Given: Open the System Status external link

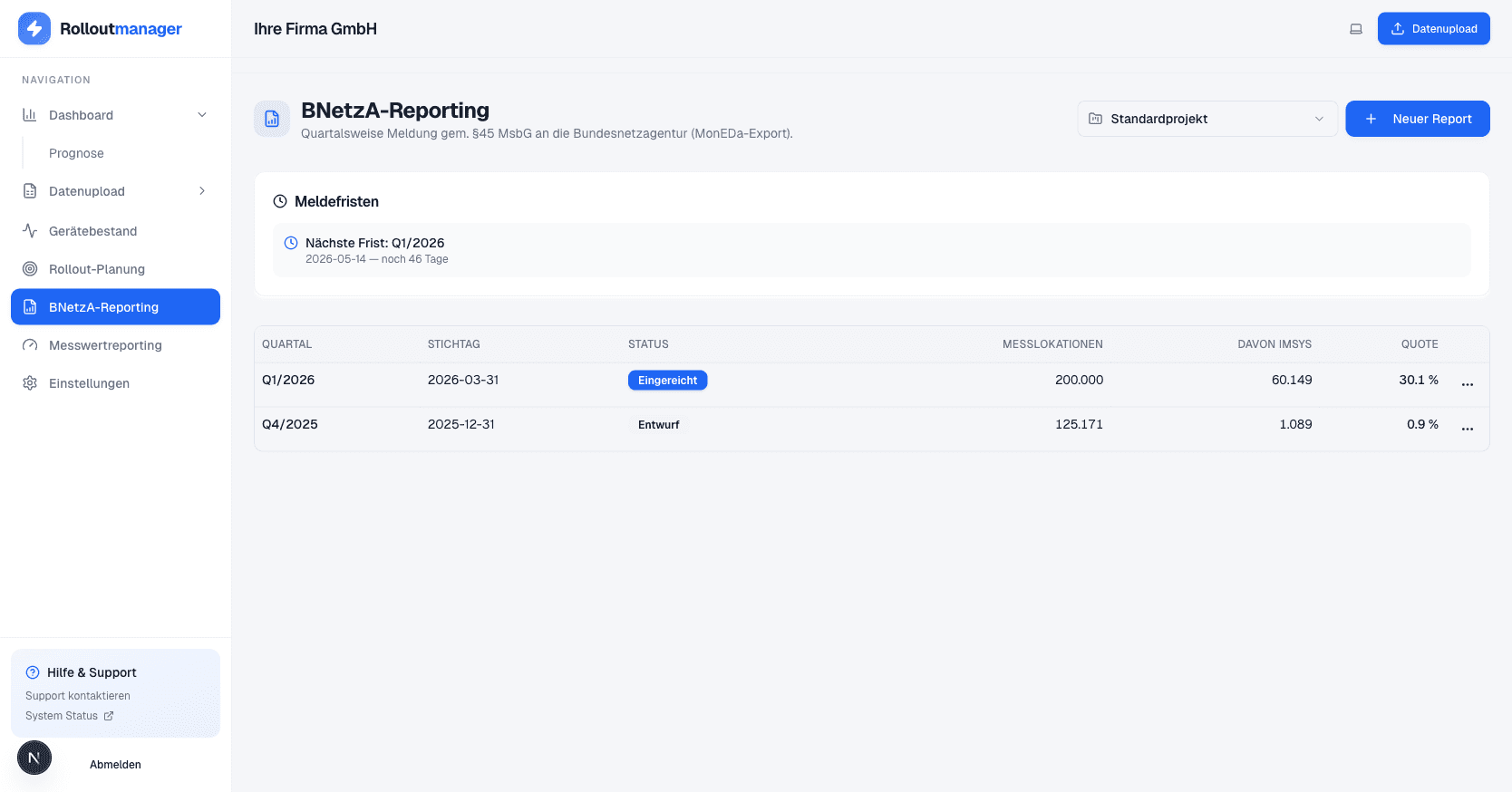Looking at the screenshot, I should click(70, 716).
